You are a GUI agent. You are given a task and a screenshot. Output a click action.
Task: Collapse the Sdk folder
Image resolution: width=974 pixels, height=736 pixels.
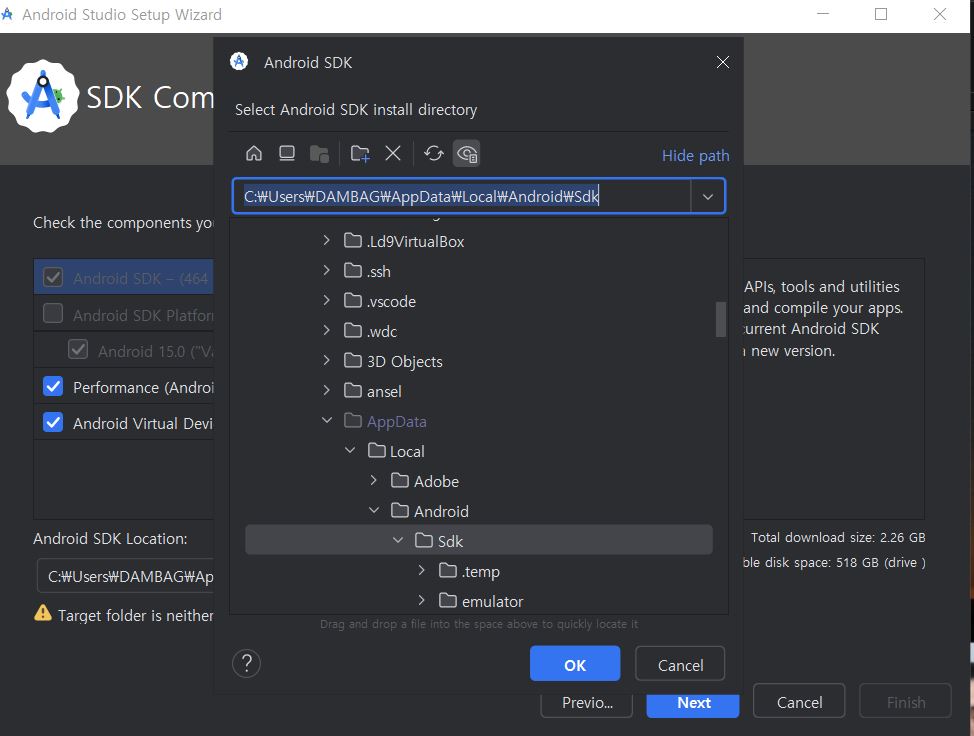[x=398, y=540]
